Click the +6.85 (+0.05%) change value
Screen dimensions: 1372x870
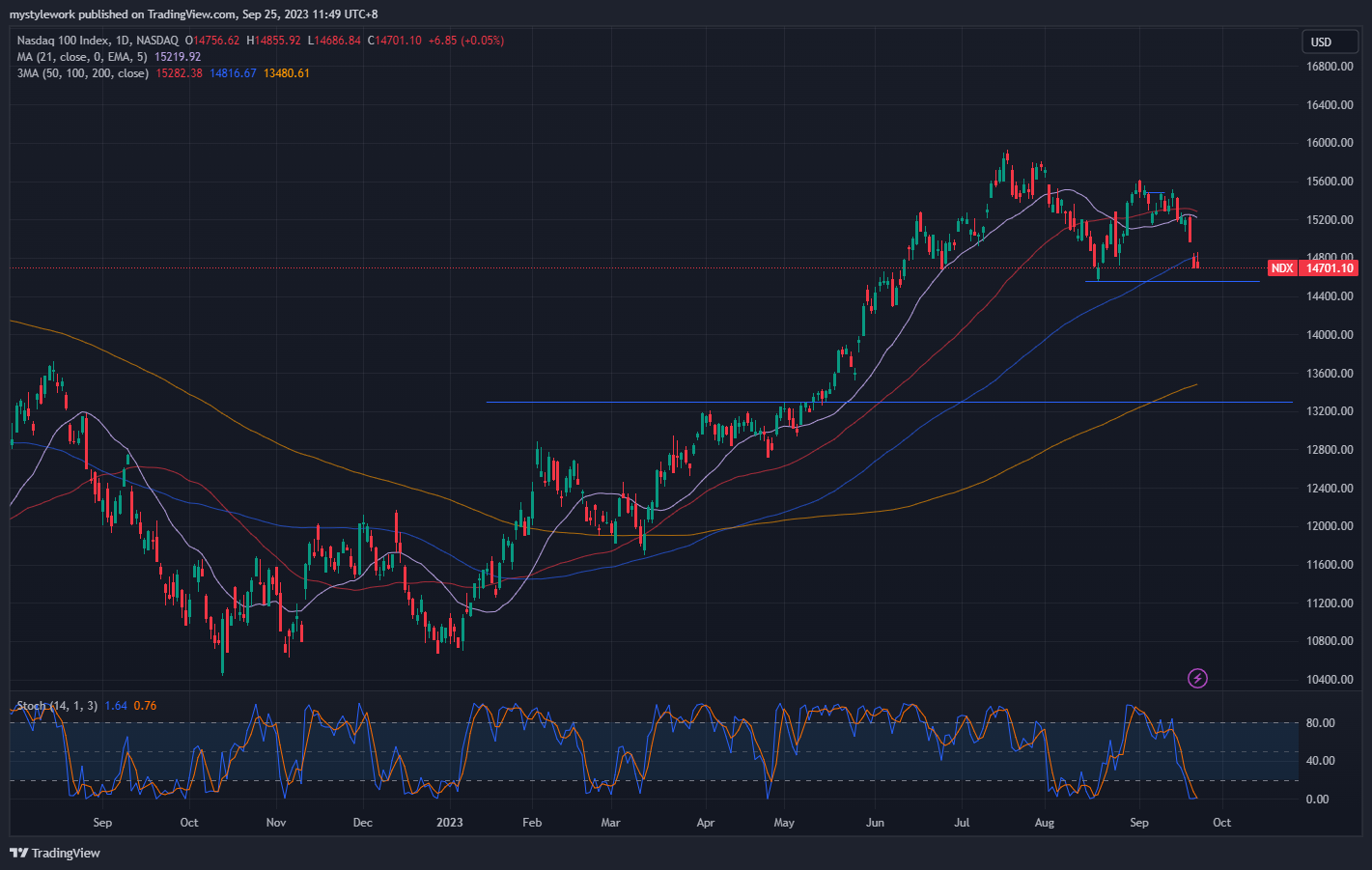pos(466,41)
